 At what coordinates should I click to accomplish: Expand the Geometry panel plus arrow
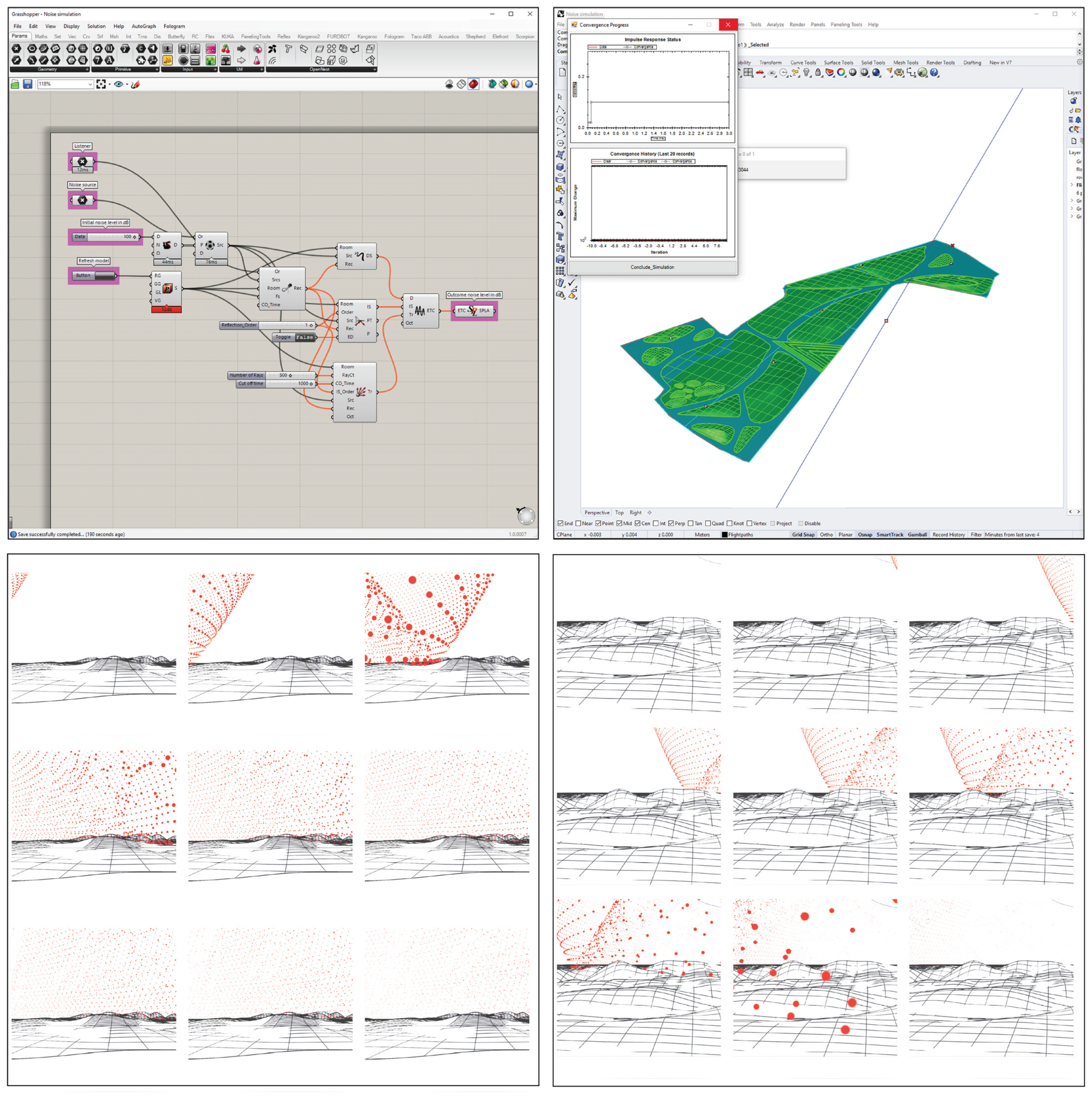(87, 69)
